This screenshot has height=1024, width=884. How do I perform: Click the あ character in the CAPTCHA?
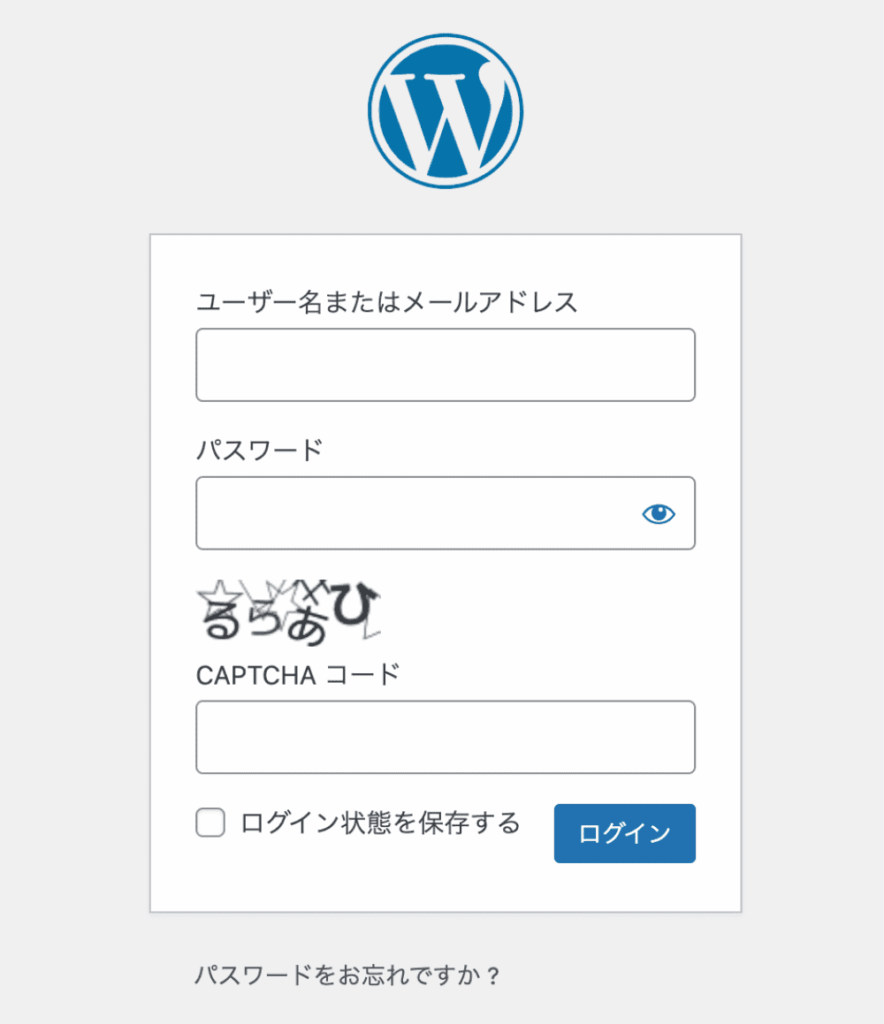[309, 625]
